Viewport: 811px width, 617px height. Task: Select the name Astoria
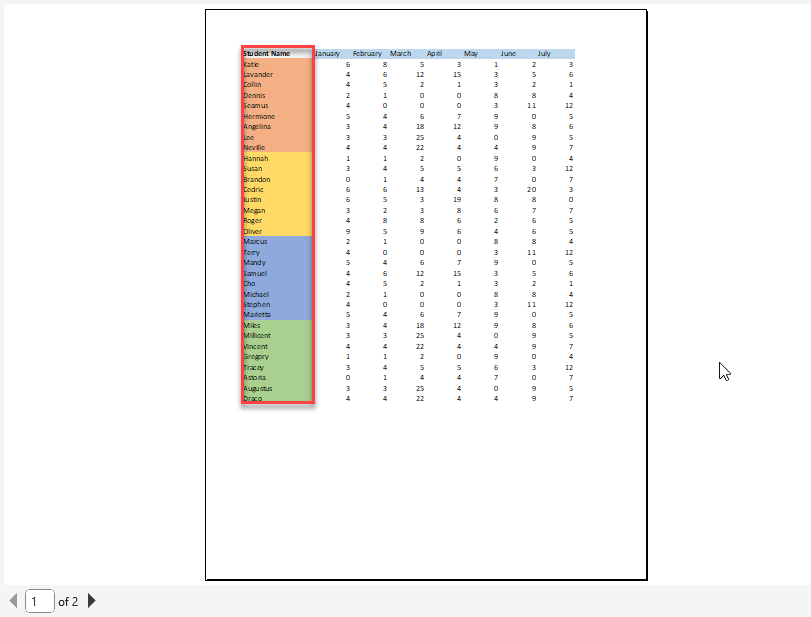[x=254, y=378]
